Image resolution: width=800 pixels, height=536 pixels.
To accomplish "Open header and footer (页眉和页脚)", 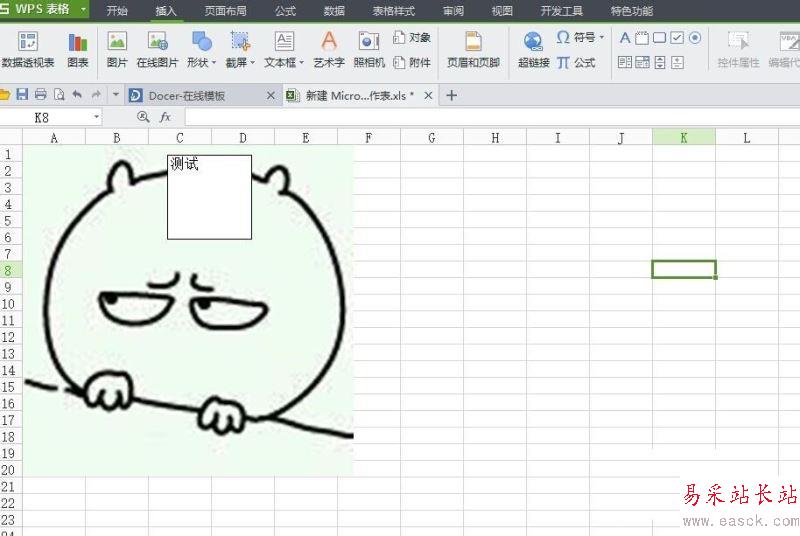I will pos(473,49).
